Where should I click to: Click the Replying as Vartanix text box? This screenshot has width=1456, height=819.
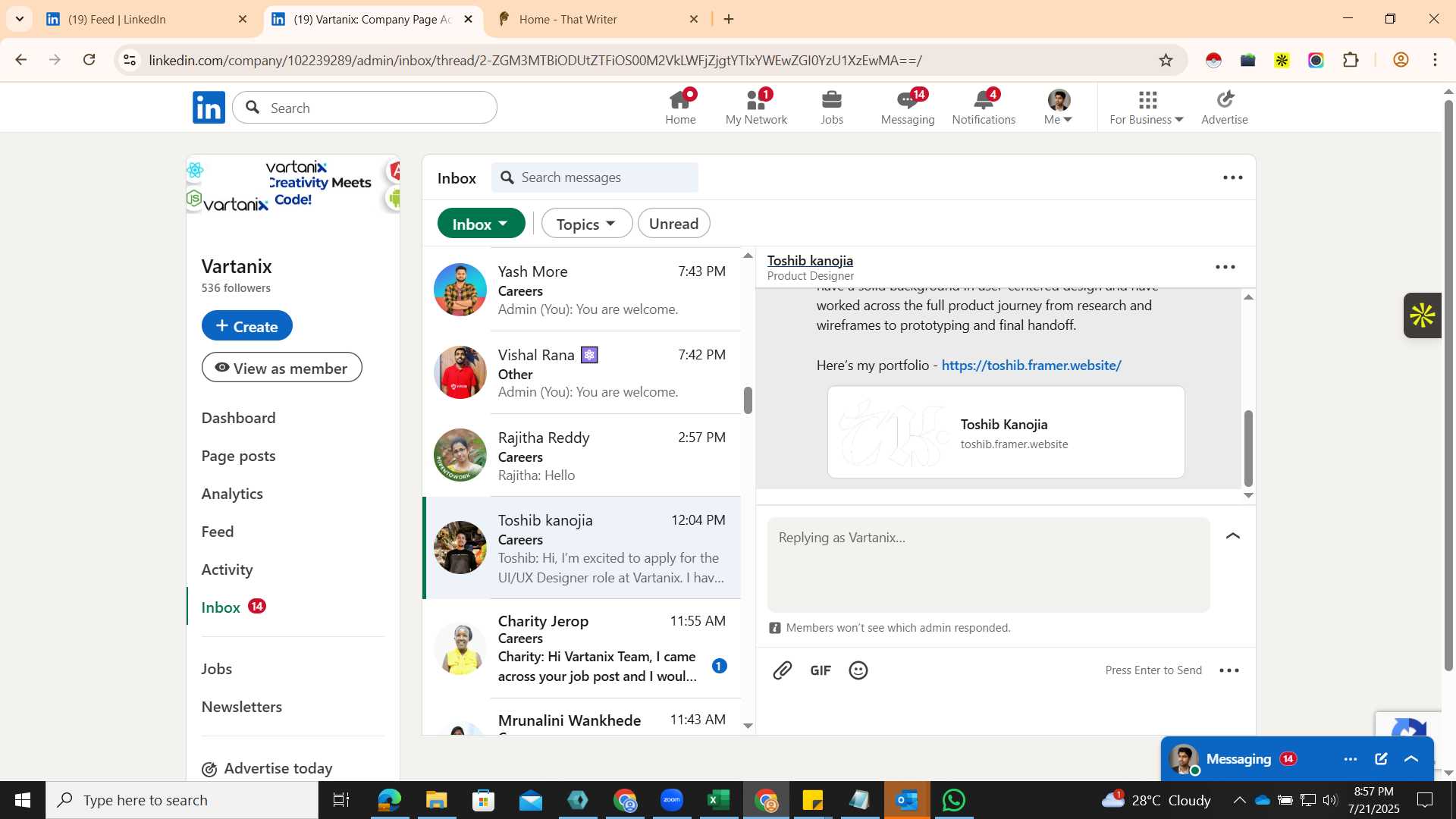point(988,565)
